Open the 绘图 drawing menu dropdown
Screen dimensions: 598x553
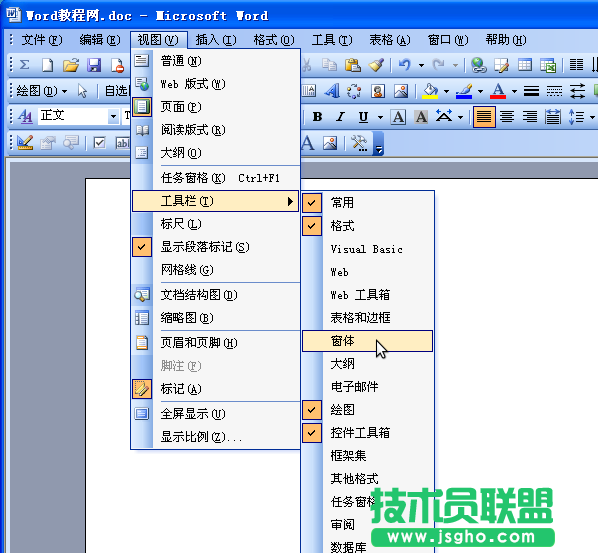[42, 91]
